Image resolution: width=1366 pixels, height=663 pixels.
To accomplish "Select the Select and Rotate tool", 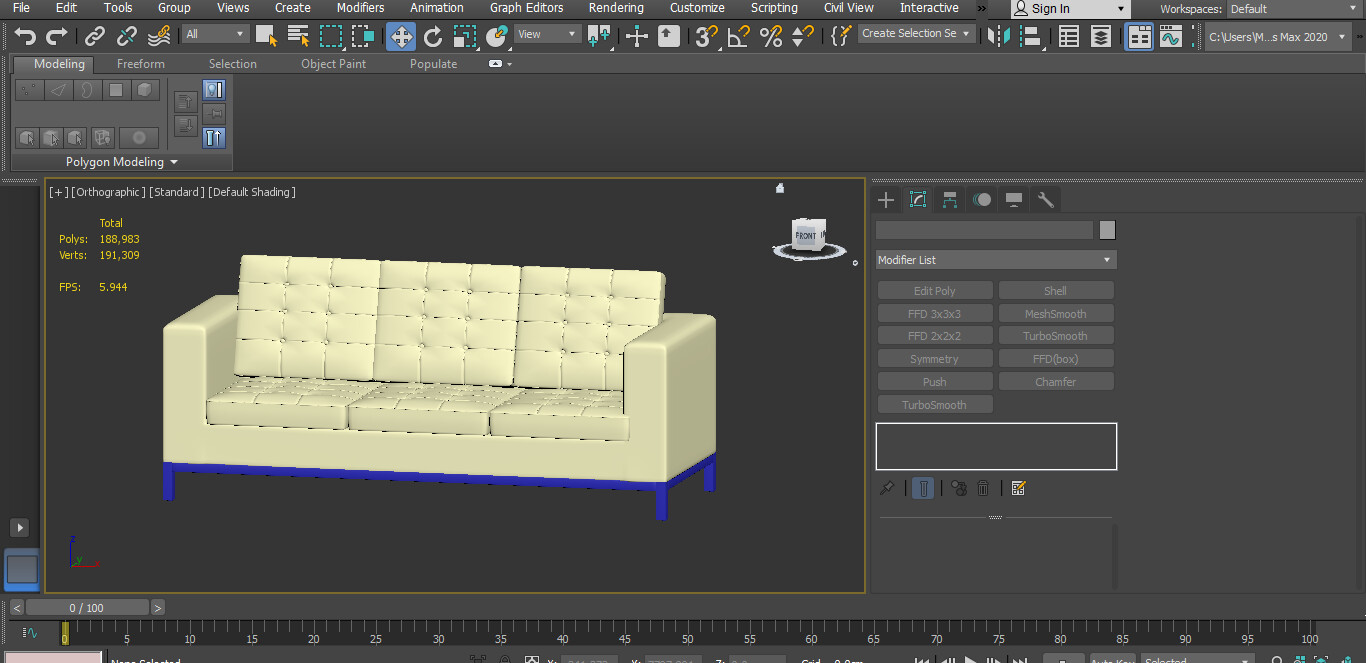I will point(433,36).
